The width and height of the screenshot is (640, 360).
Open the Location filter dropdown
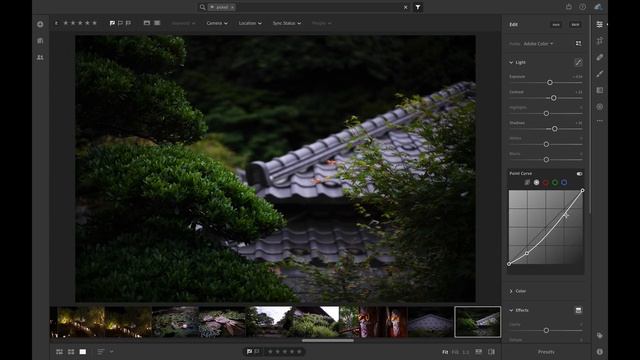(250, 23)
